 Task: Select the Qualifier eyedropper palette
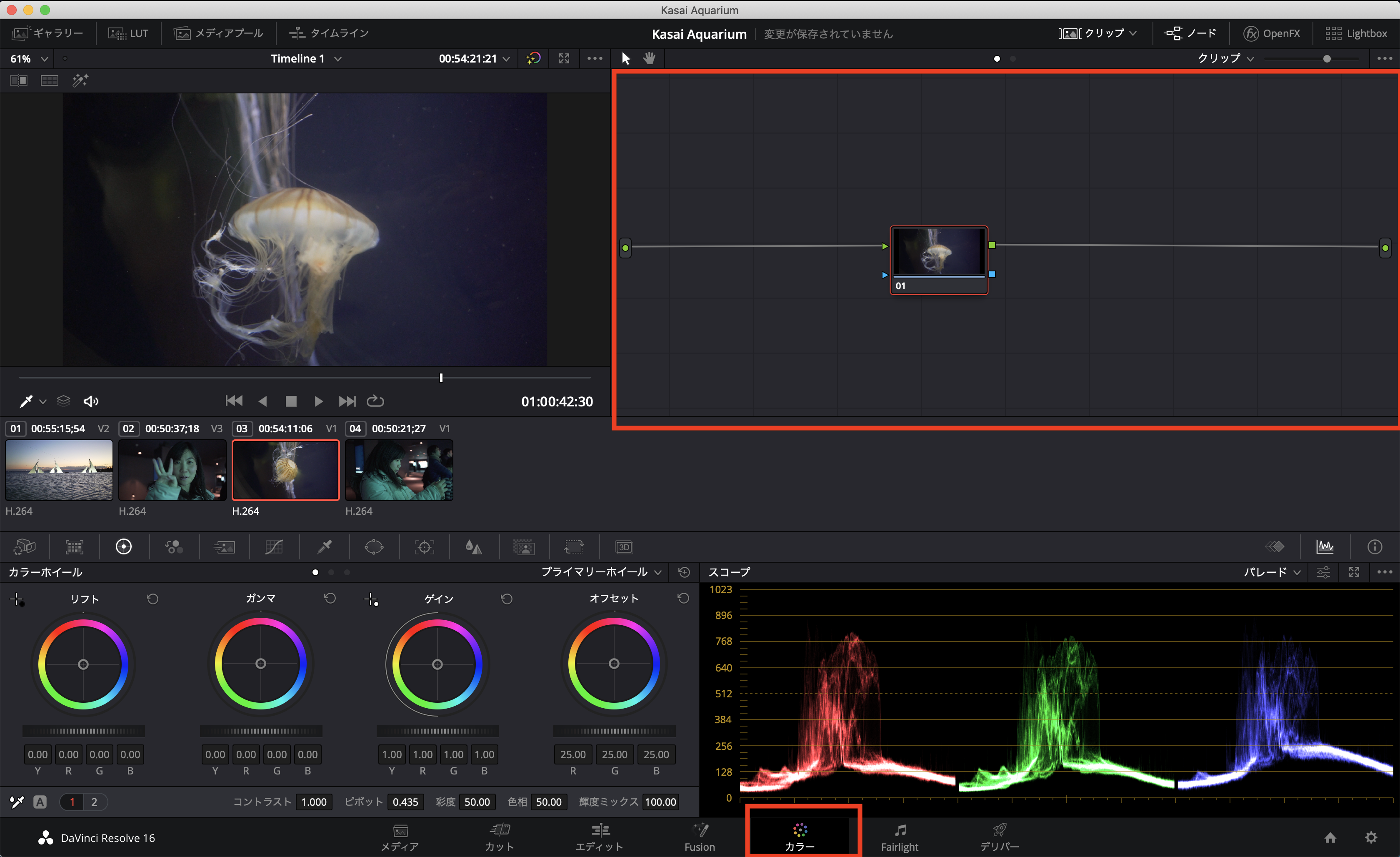[325, 547]
